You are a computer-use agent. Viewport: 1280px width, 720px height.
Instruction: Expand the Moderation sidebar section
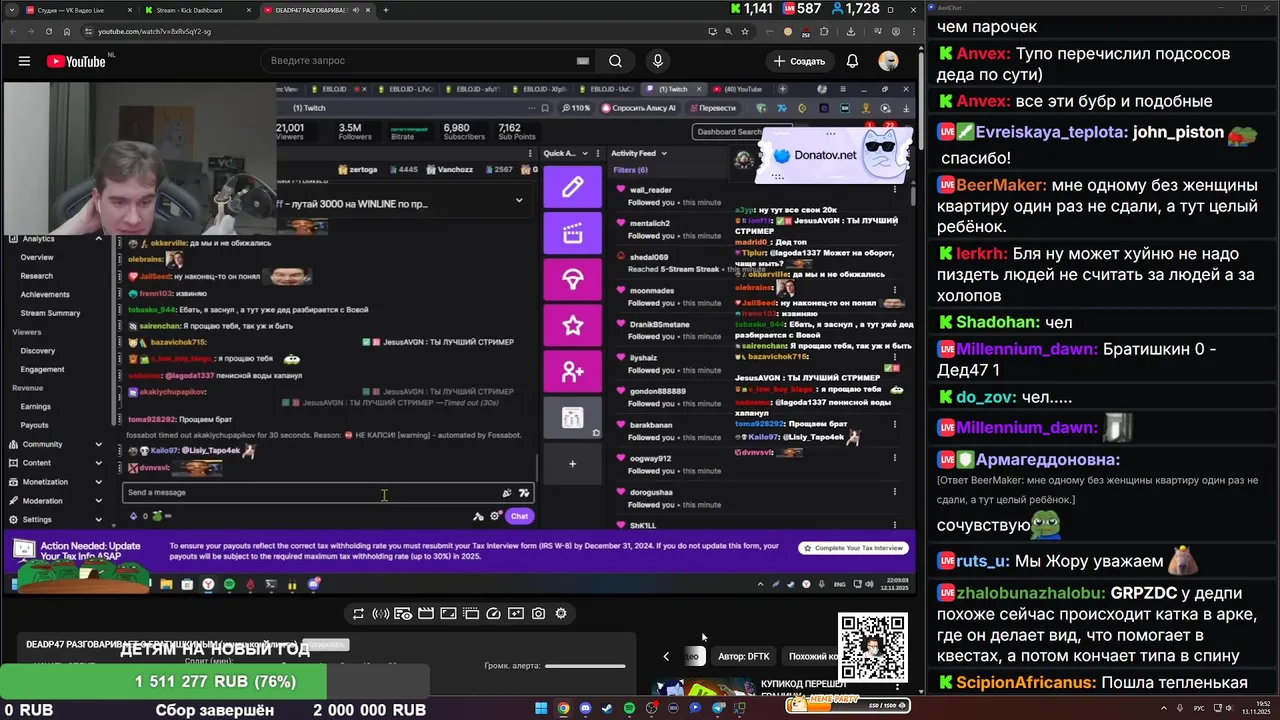pyautogui.click(x=98, y=501)
